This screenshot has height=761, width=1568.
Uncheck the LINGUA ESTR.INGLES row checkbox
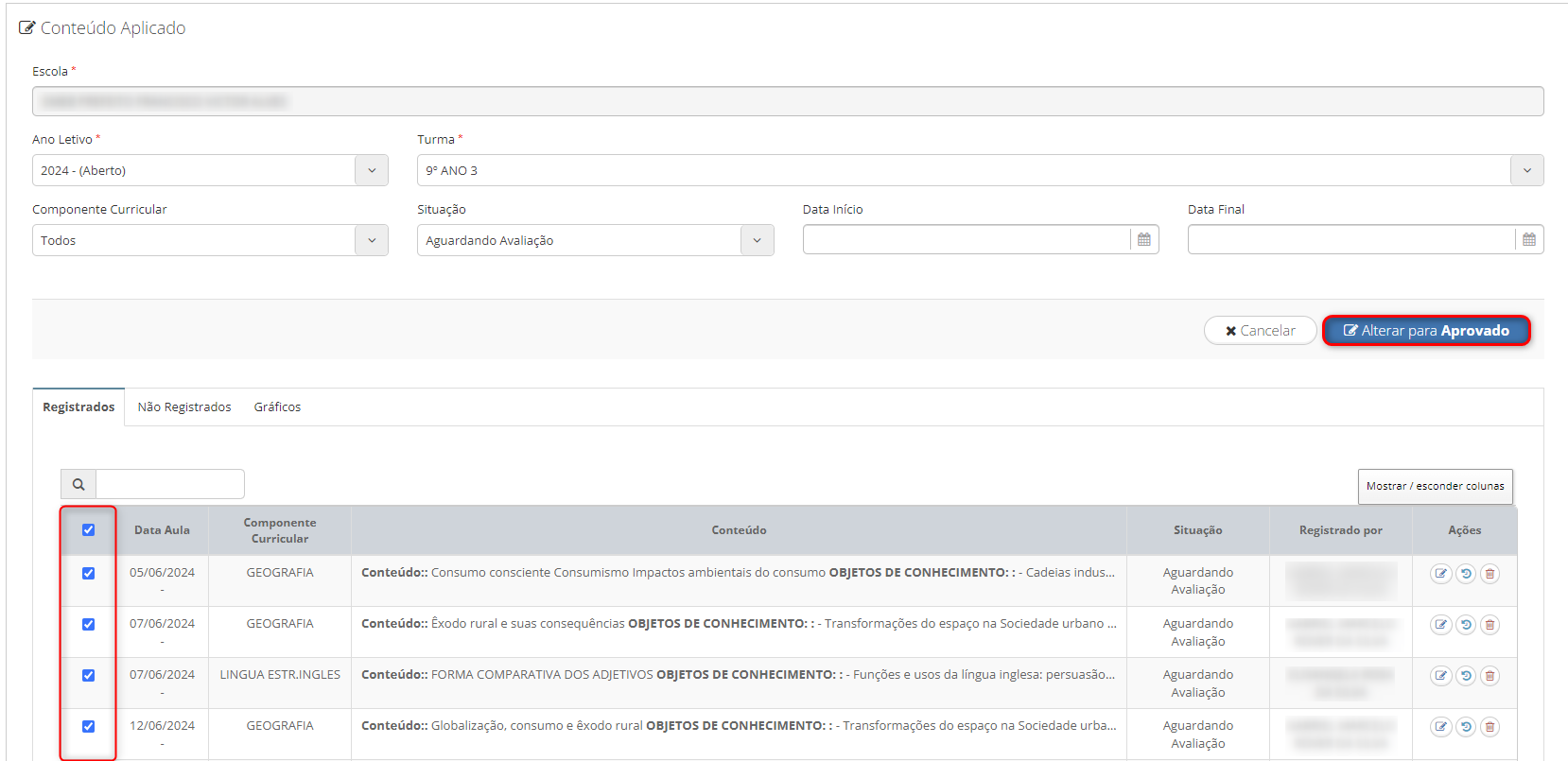tap(88, 676)
